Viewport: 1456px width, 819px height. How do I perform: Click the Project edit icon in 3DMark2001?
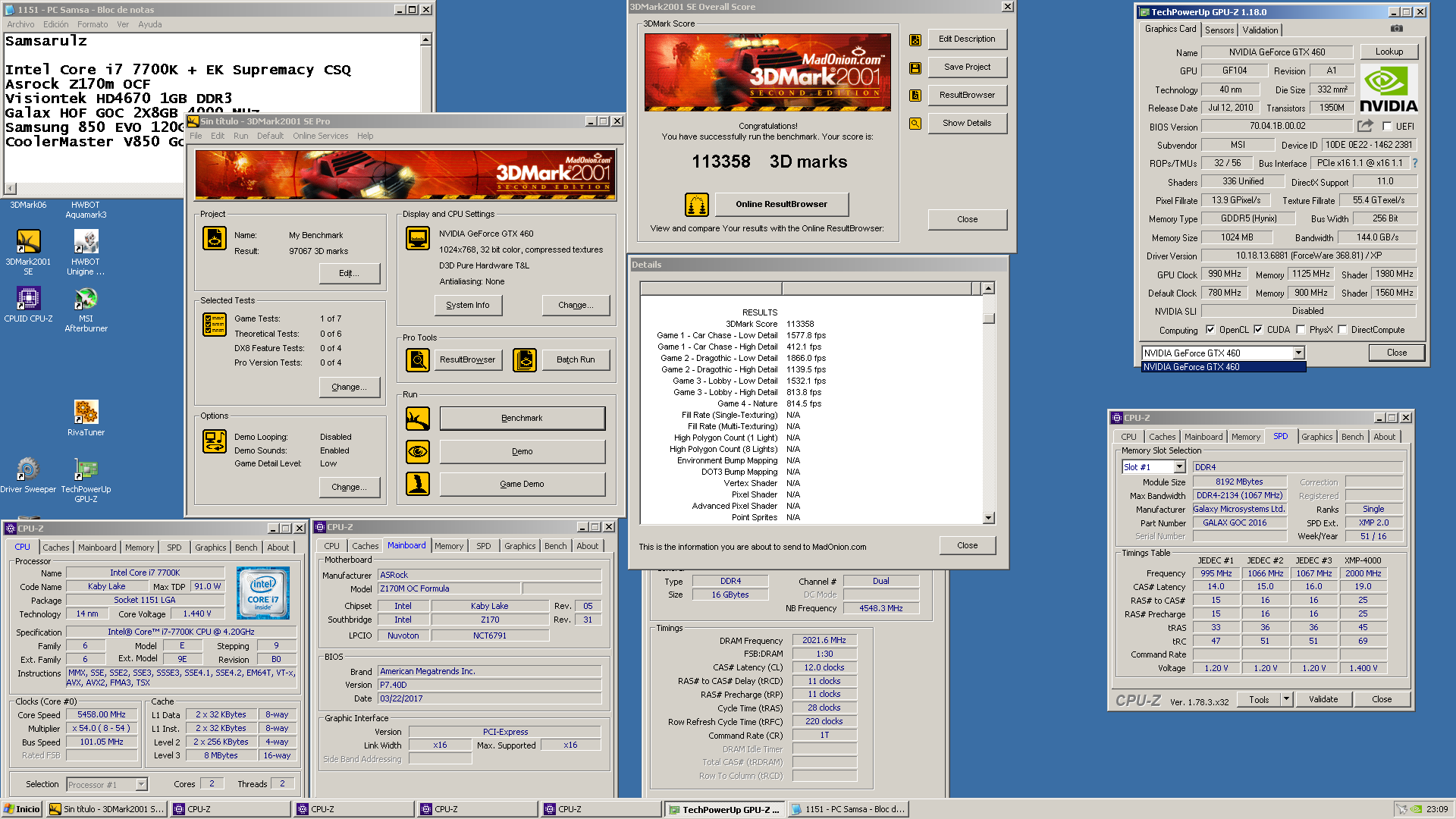coord(215,238)
